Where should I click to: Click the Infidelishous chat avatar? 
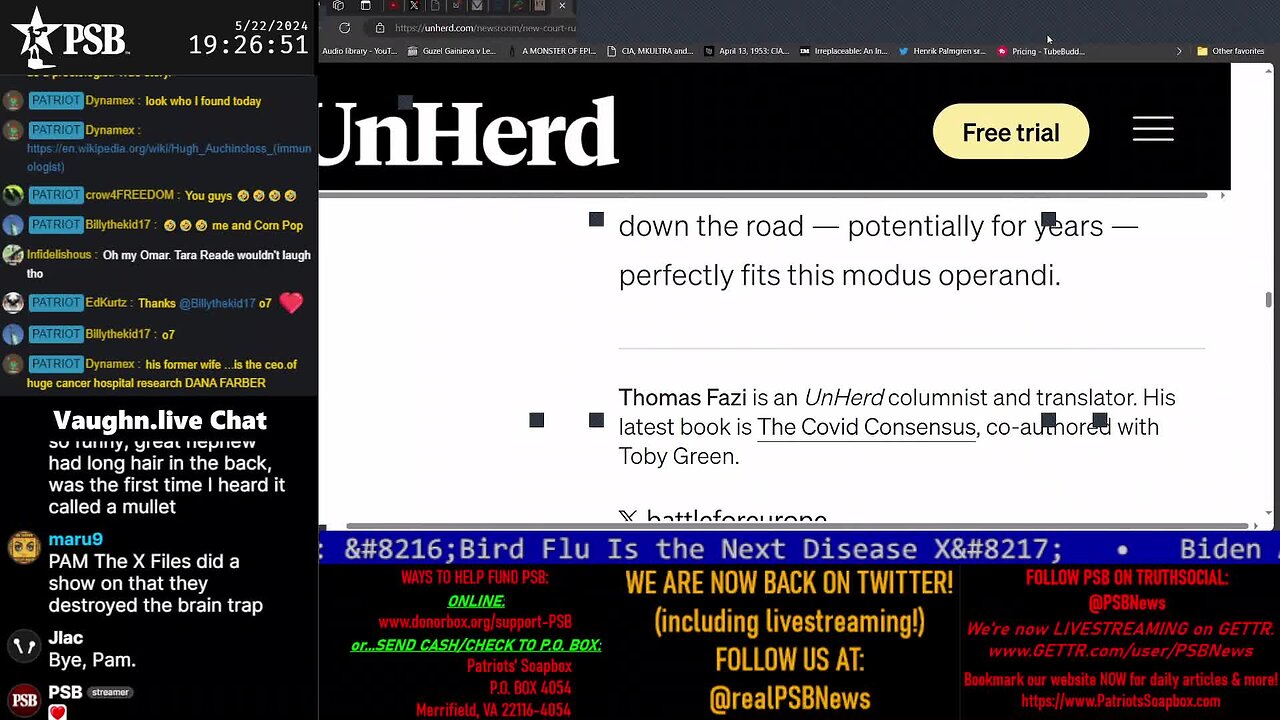[x=13, y=256]
